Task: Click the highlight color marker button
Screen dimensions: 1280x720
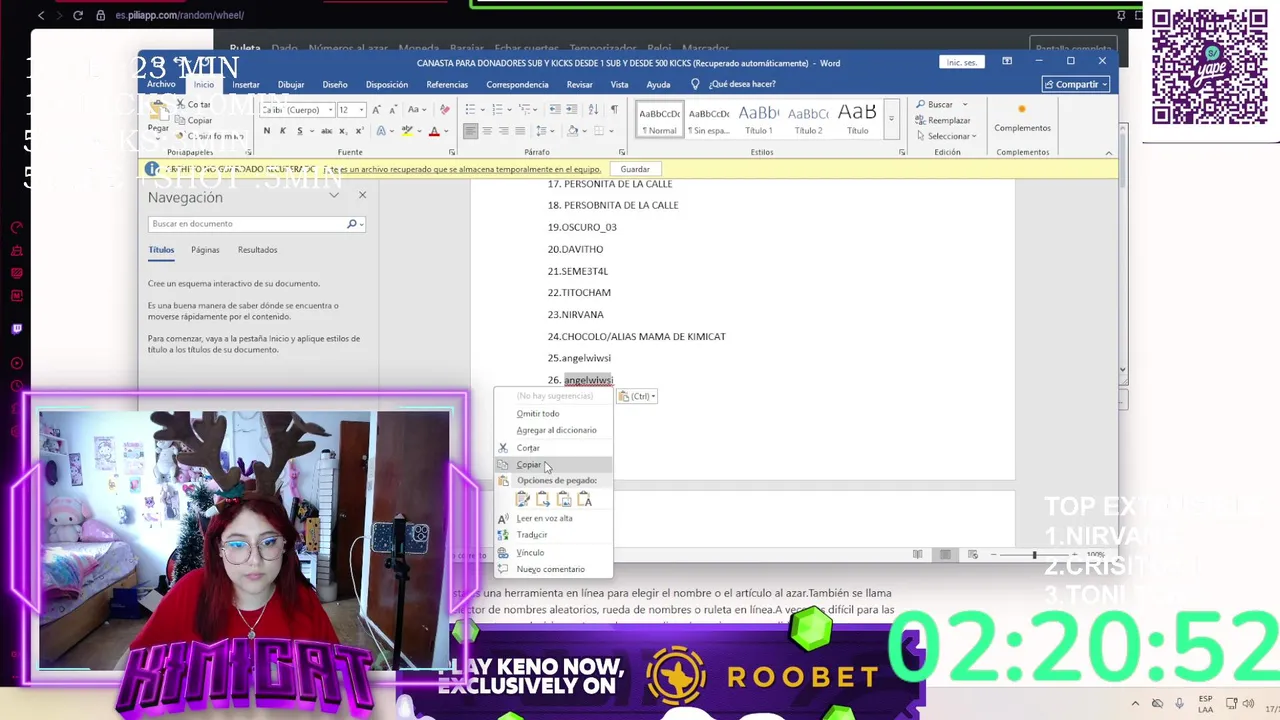Action: (407, 131)
